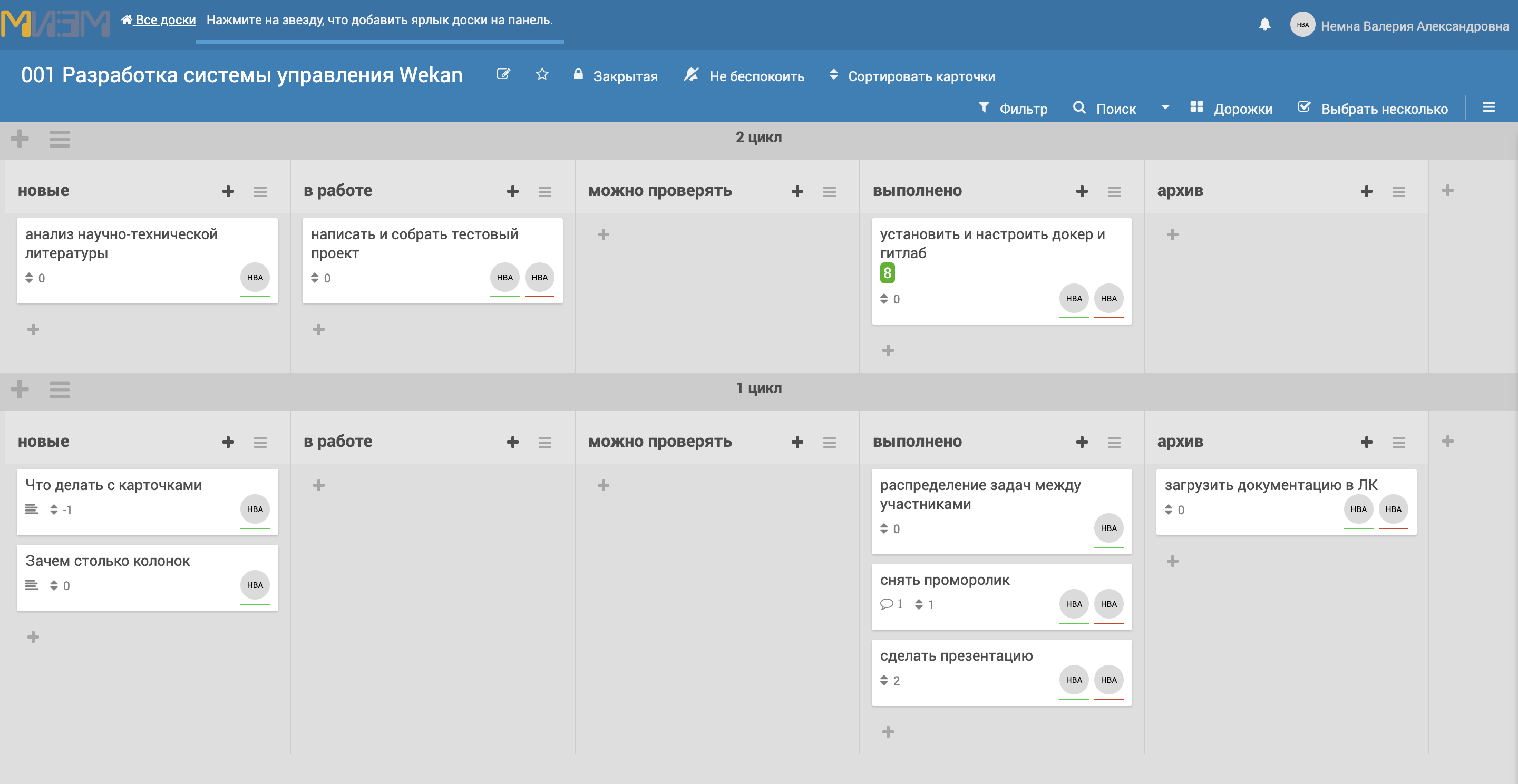Open the 1 цикл swimlane menu

(60, 389)
